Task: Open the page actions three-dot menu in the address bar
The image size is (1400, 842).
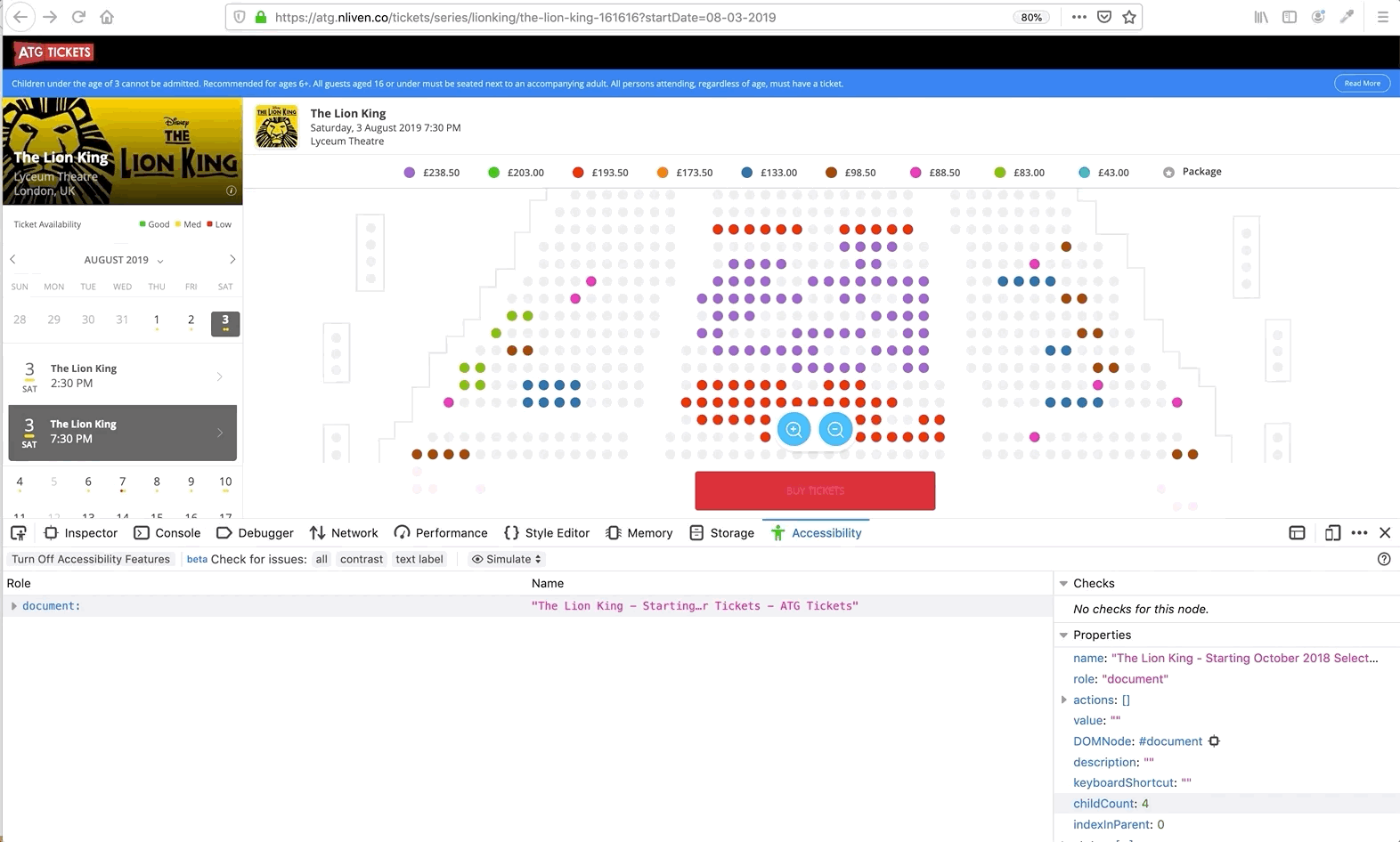Action: 1078,17
